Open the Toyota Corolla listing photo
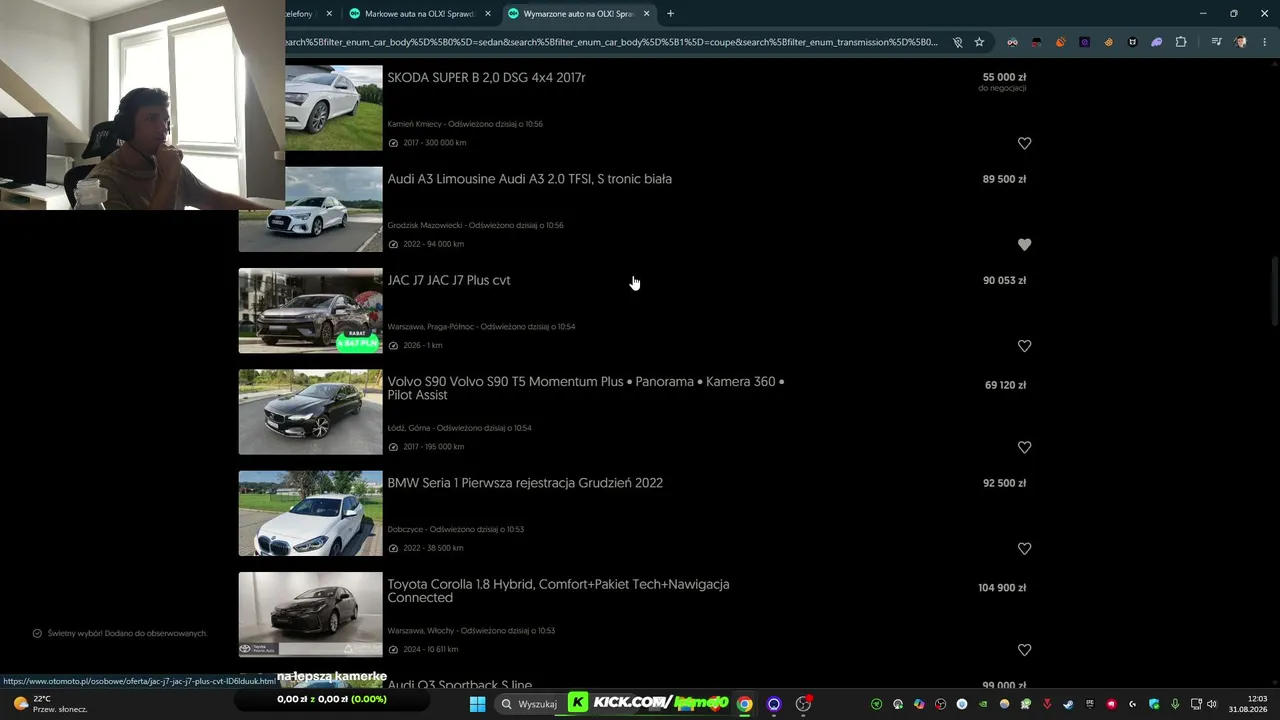 (310, 614)
